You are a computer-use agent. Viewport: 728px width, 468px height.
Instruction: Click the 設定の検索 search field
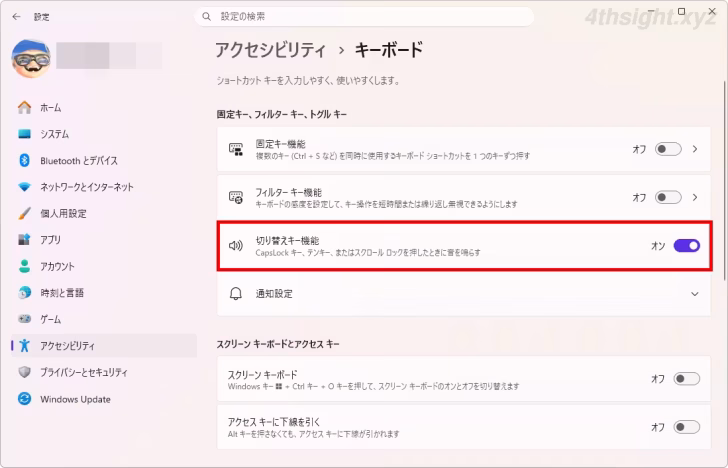[x=364, y=17]
